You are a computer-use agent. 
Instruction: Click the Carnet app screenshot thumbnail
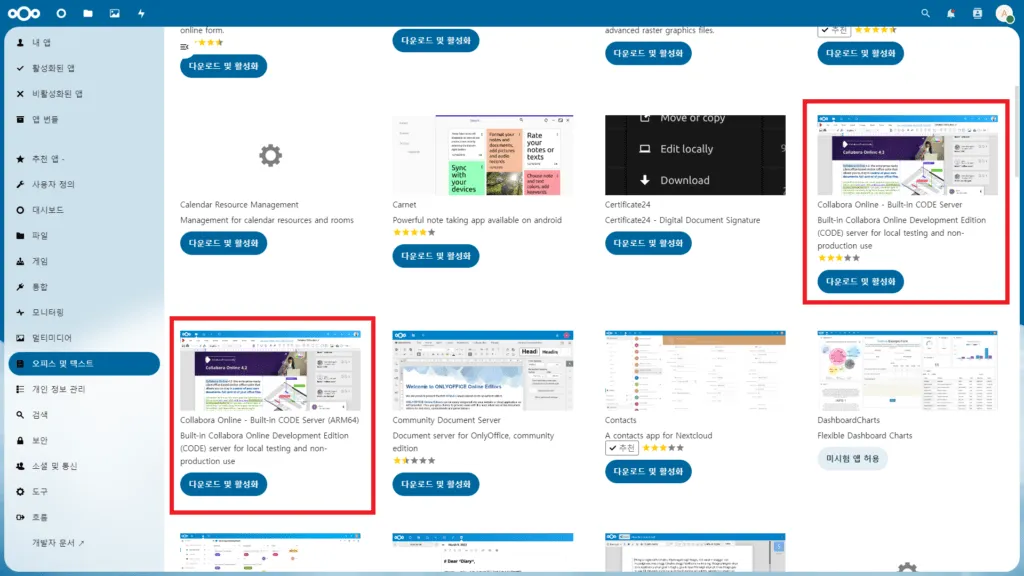482,155
